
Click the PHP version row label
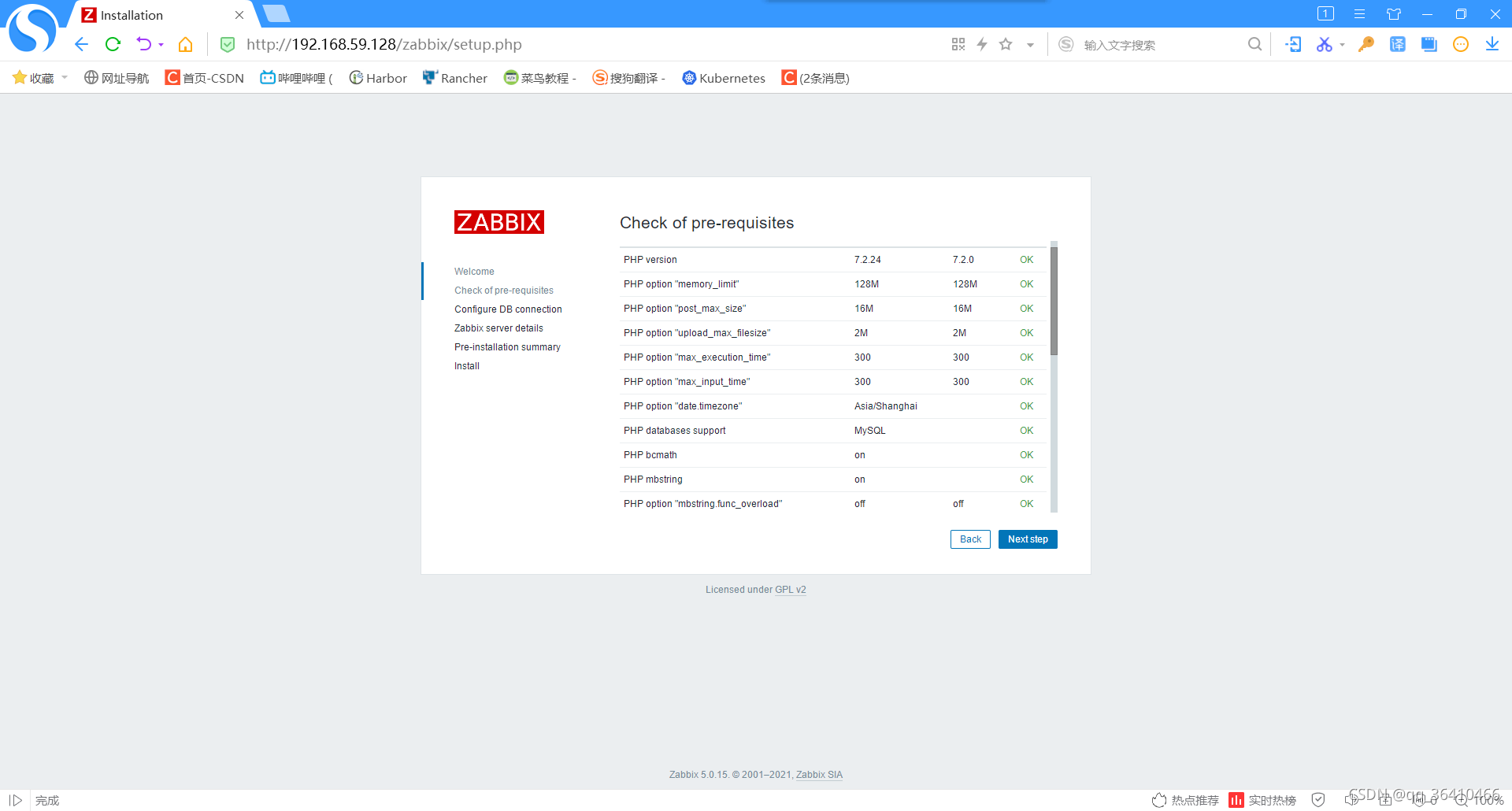click(650, 260)
